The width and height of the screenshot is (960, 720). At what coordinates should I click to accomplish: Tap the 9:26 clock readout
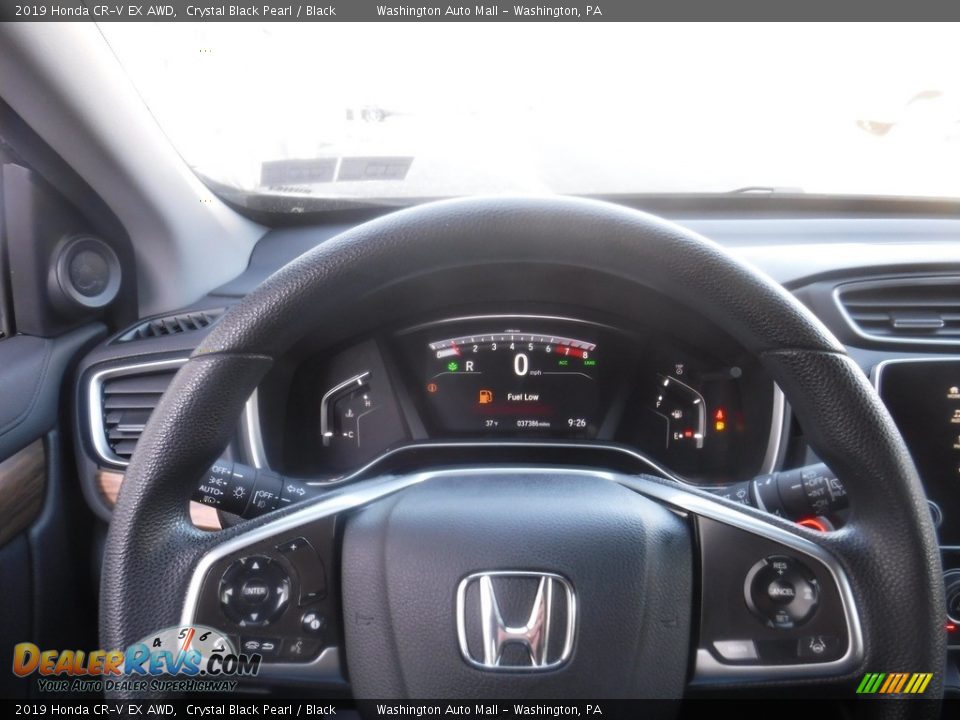(576, 422)
